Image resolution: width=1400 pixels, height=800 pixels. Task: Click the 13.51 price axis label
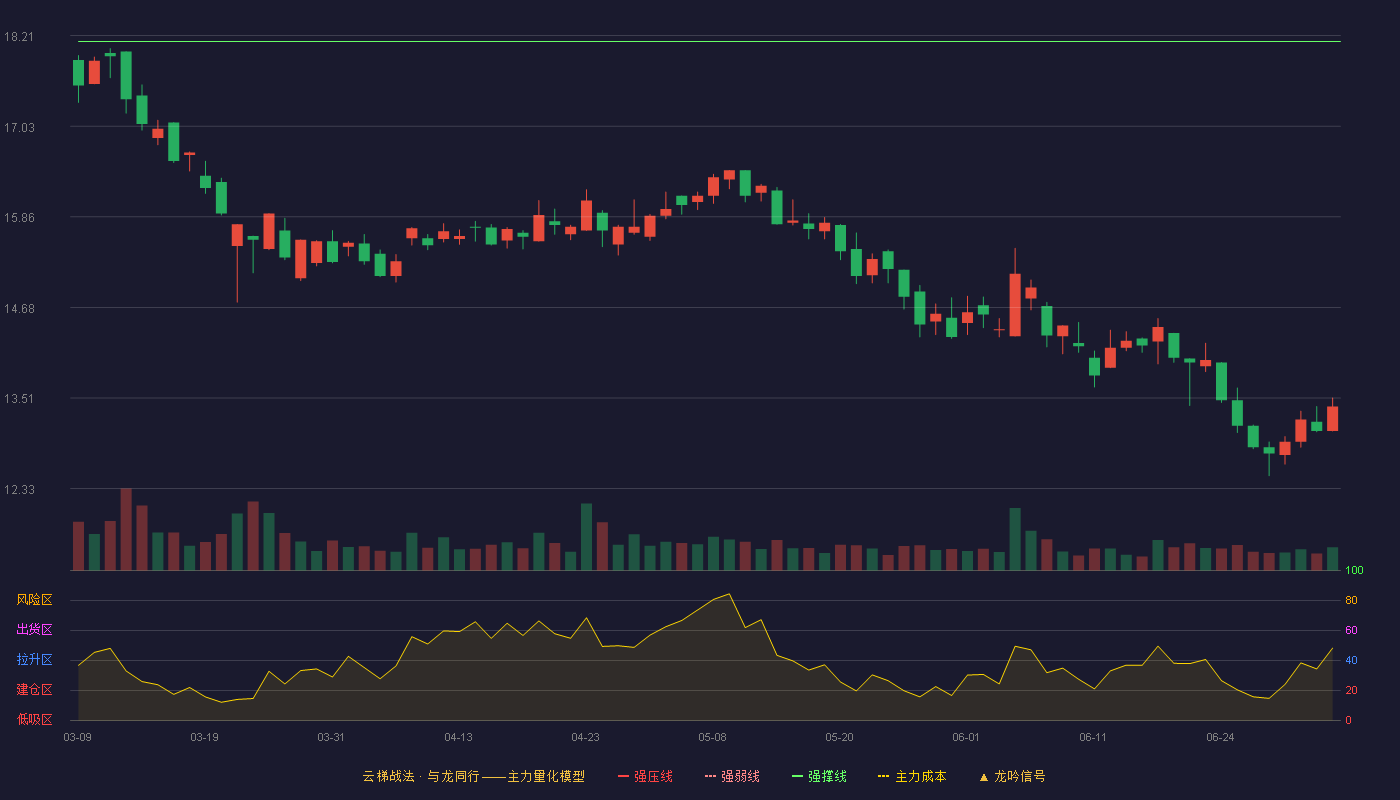pos(19,398)
